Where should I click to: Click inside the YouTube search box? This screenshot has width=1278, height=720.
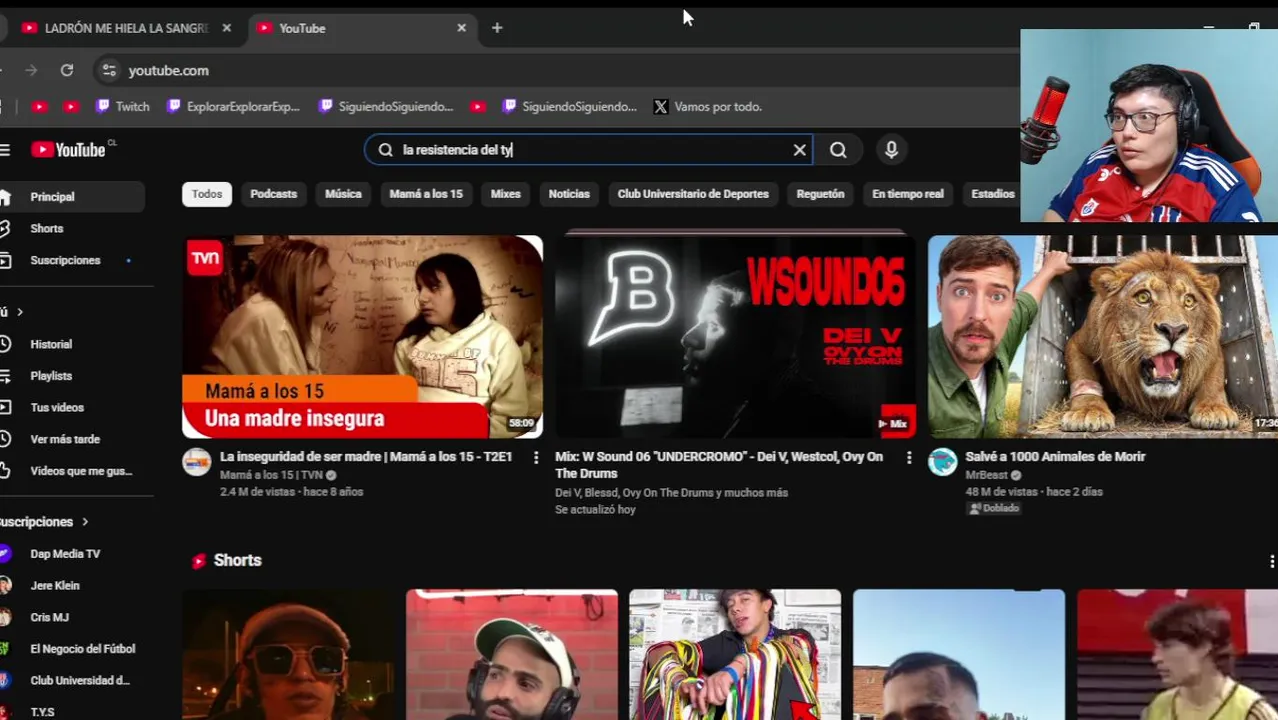coord(588,150)
